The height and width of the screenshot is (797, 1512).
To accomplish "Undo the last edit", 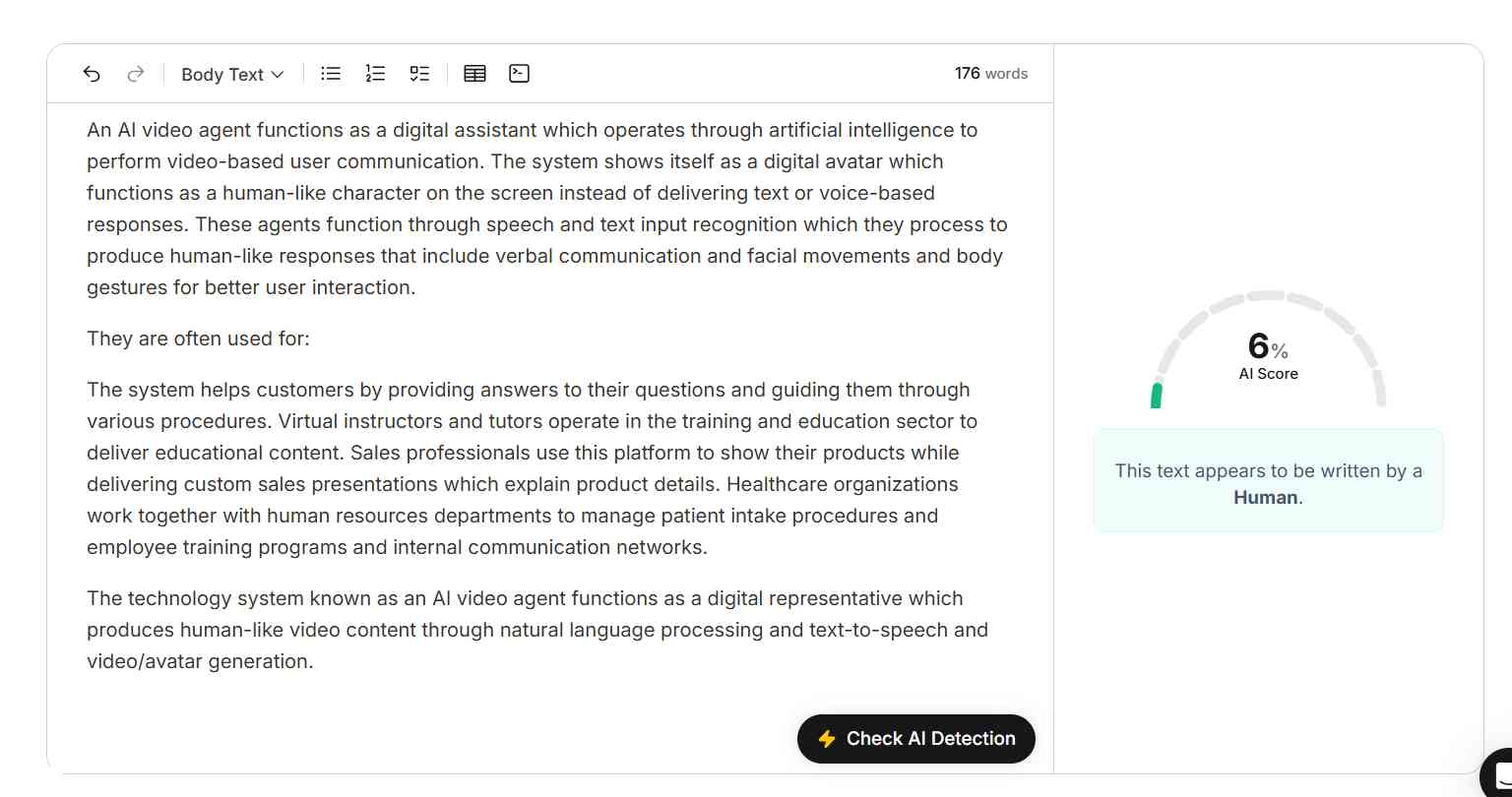I will tap(92, 73).
